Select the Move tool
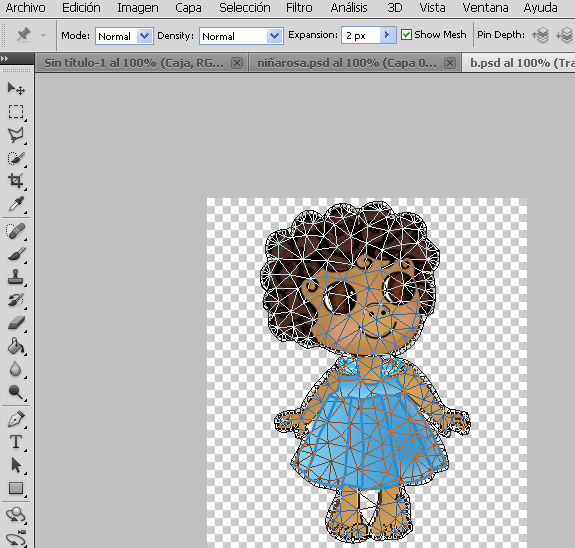The height and width of the screenshot is (548, 575). coord(16,89)
